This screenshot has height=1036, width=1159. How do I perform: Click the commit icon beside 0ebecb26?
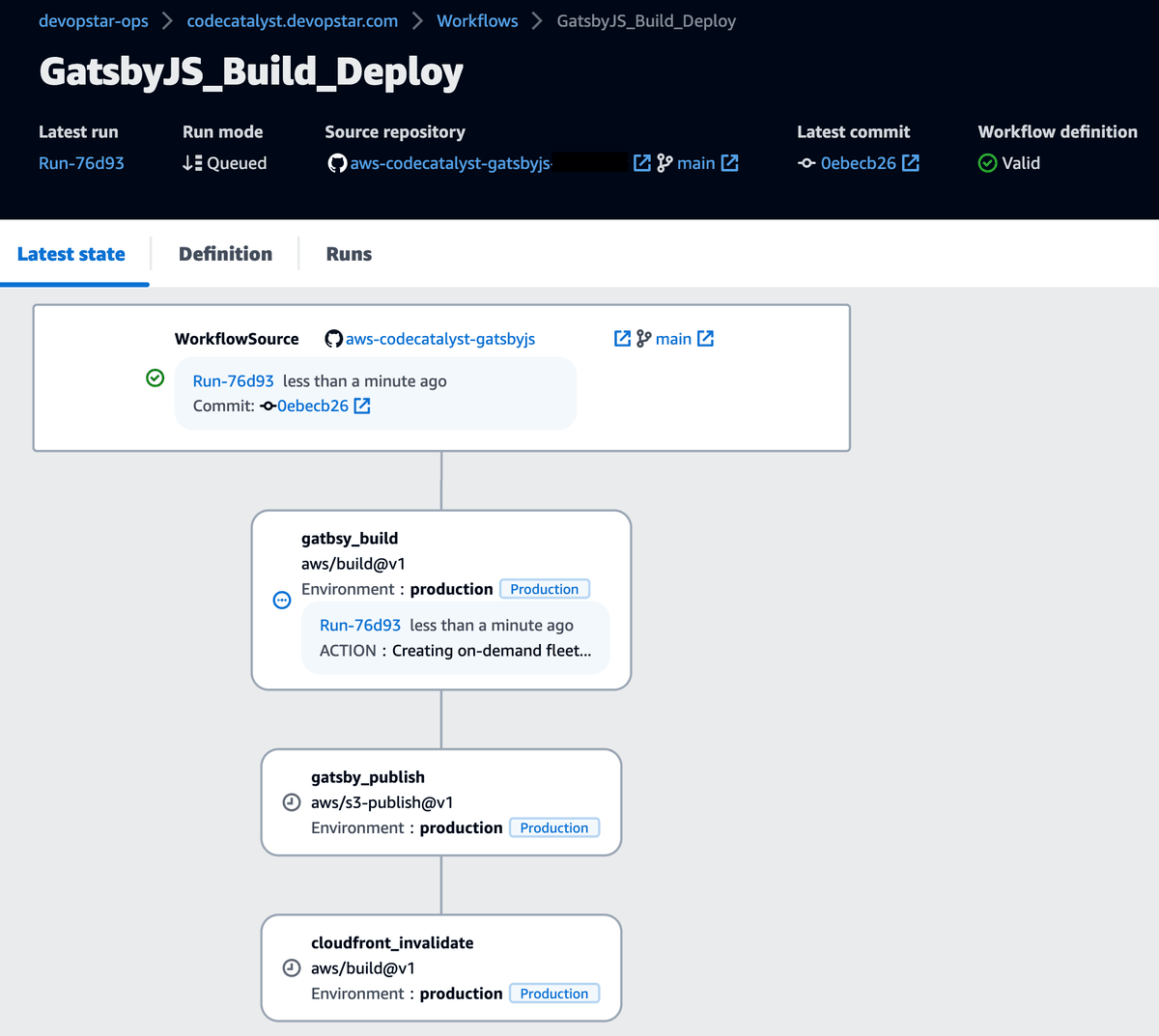(x=806, y=163)
